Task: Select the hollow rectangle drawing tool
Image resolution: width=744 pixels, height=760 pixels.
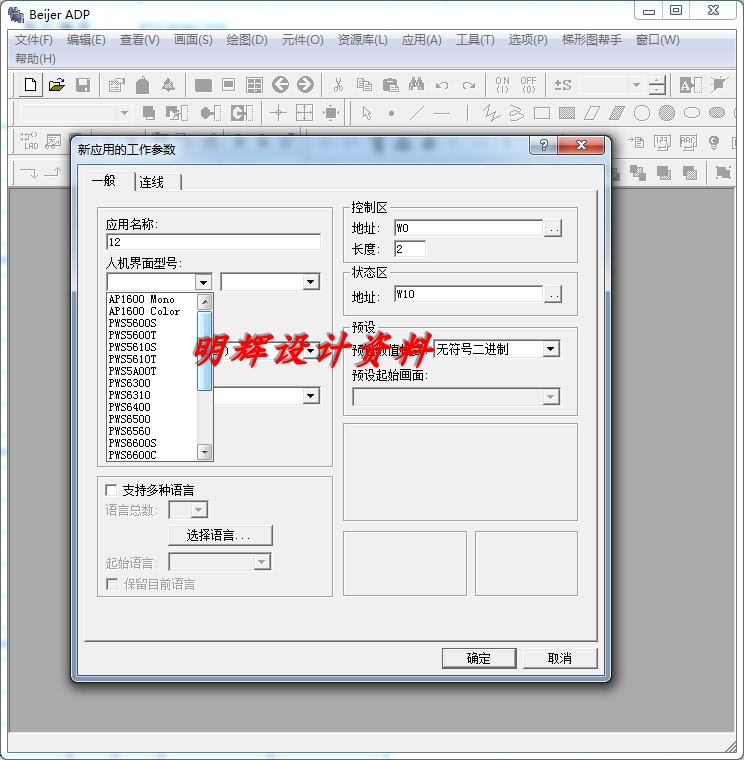Action: click(541, 113)
